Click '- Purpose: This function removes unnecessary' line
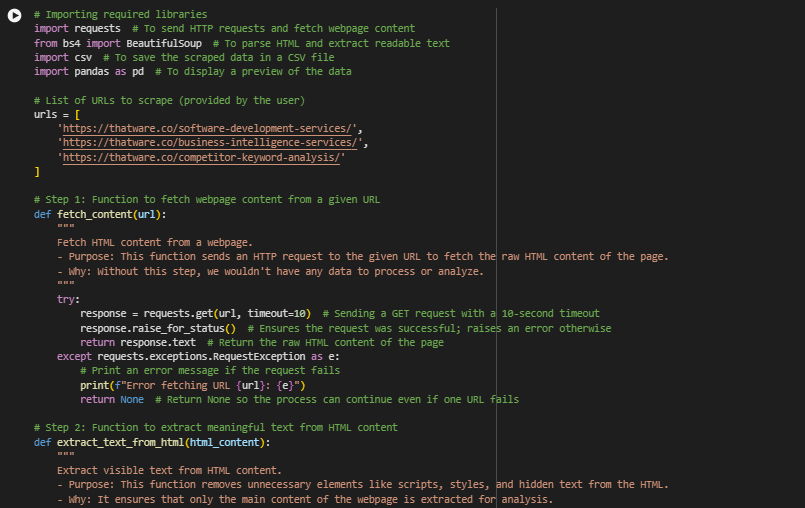 pos(363,484)
